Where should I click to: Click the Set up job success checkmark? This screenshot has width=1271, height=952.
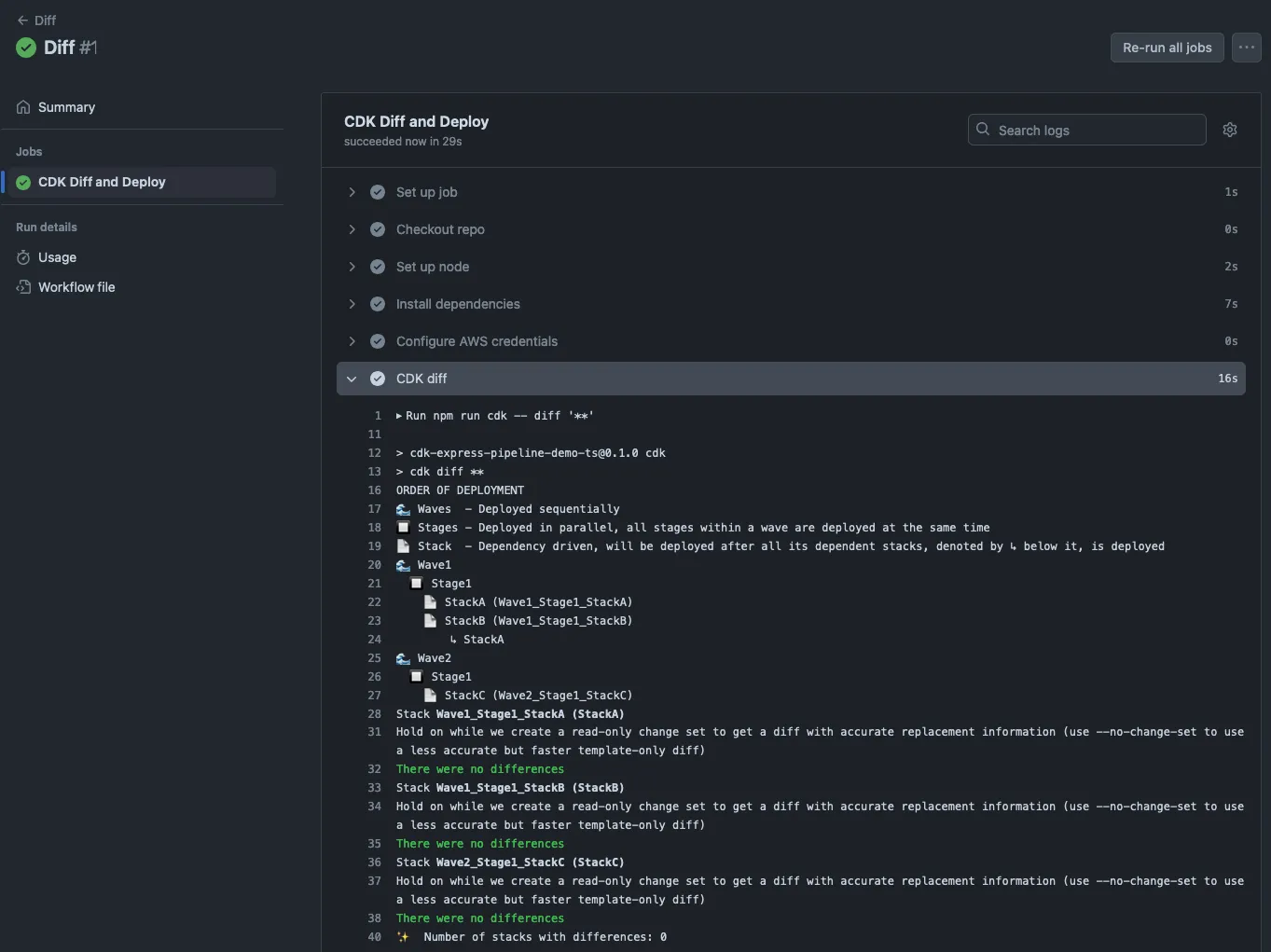coord(378,192)
